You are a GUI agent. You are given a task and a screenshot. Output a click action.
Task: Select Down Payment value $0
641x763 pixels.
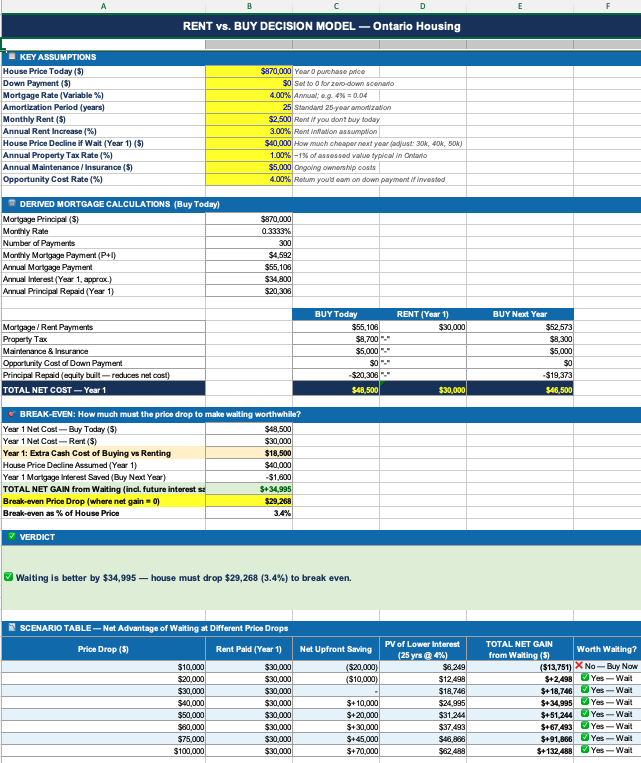(x=249, y=84)
